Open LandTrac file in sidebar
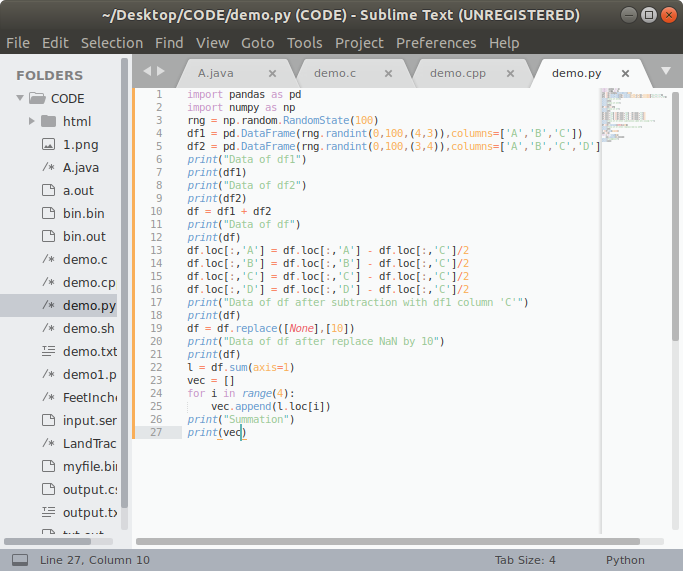Screen dimensions: 683x571 point(89,443)
